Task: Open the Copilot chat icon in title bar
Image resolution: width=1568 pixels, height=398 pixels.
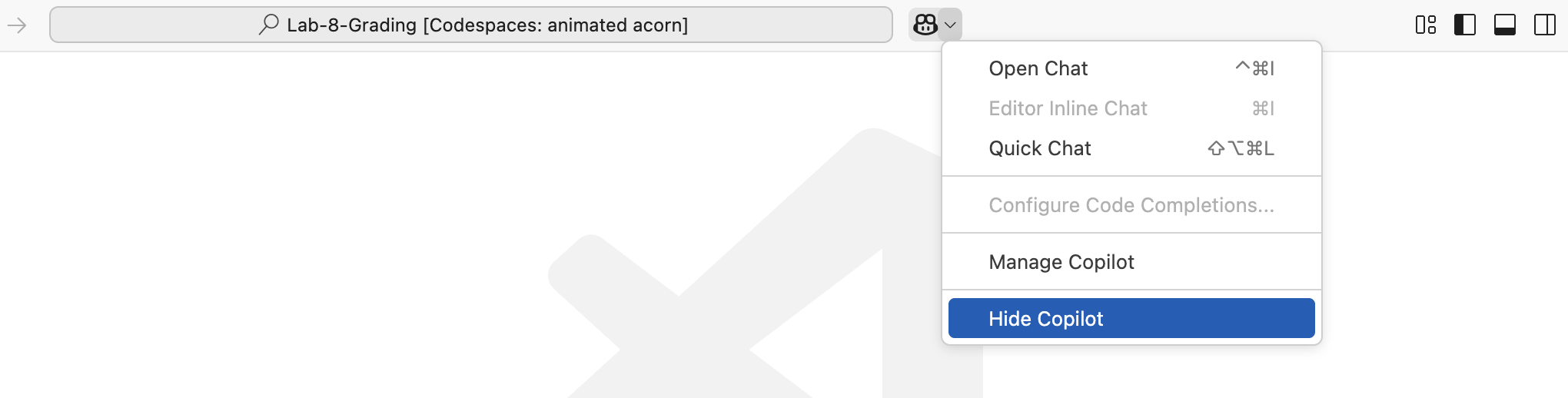Action: [x=924, y=25]
